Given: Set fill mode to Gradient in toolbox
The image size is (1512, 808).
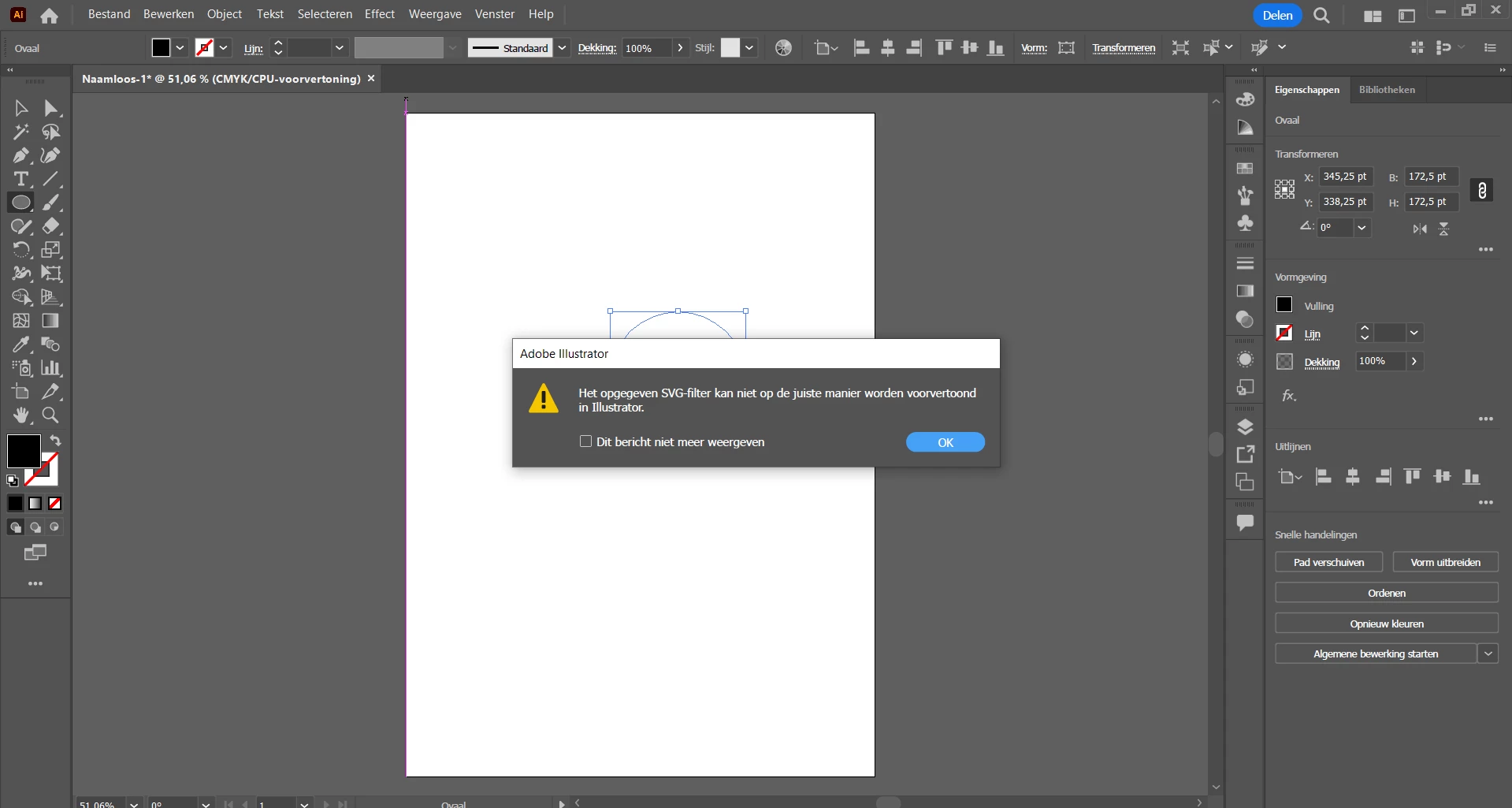Looking at the screenshot, I should [35, 503].
